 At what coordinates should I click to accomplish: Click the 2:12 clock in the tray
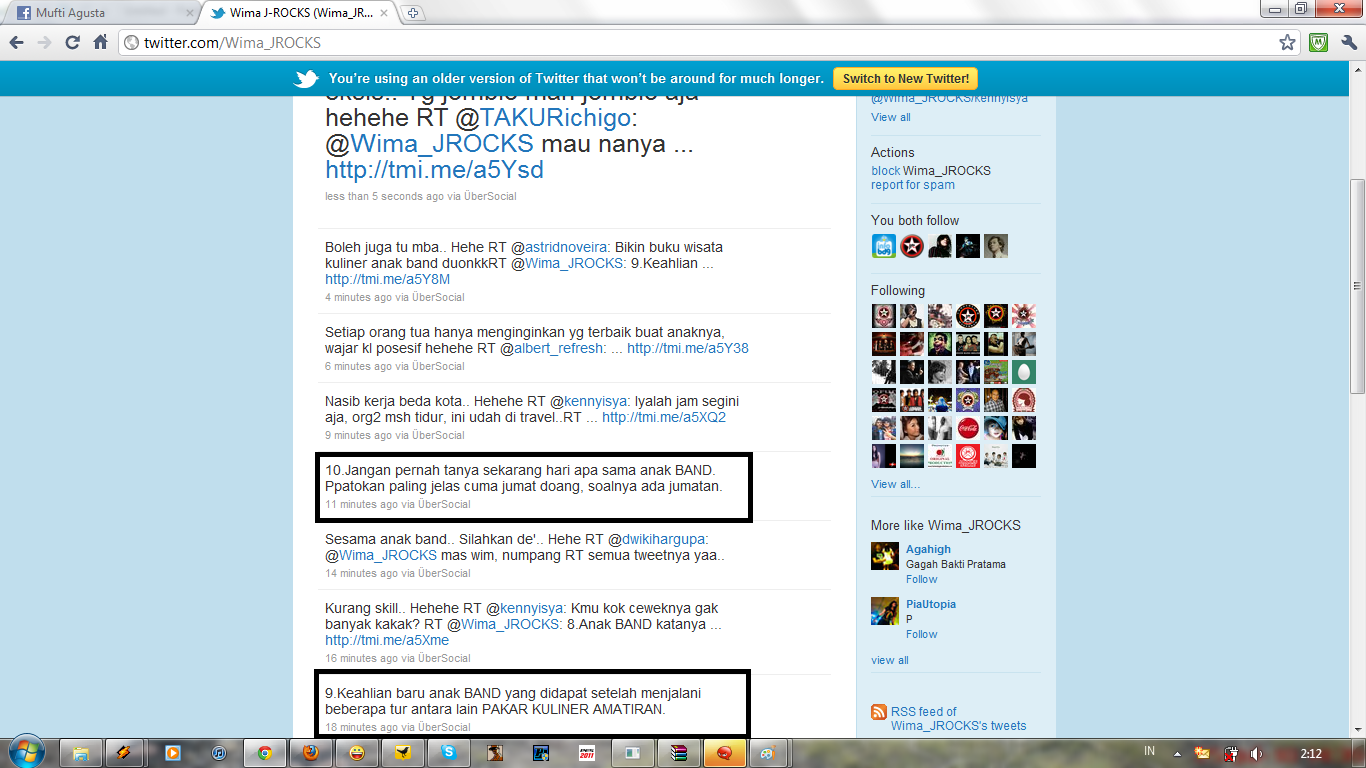click(1311, 753)
